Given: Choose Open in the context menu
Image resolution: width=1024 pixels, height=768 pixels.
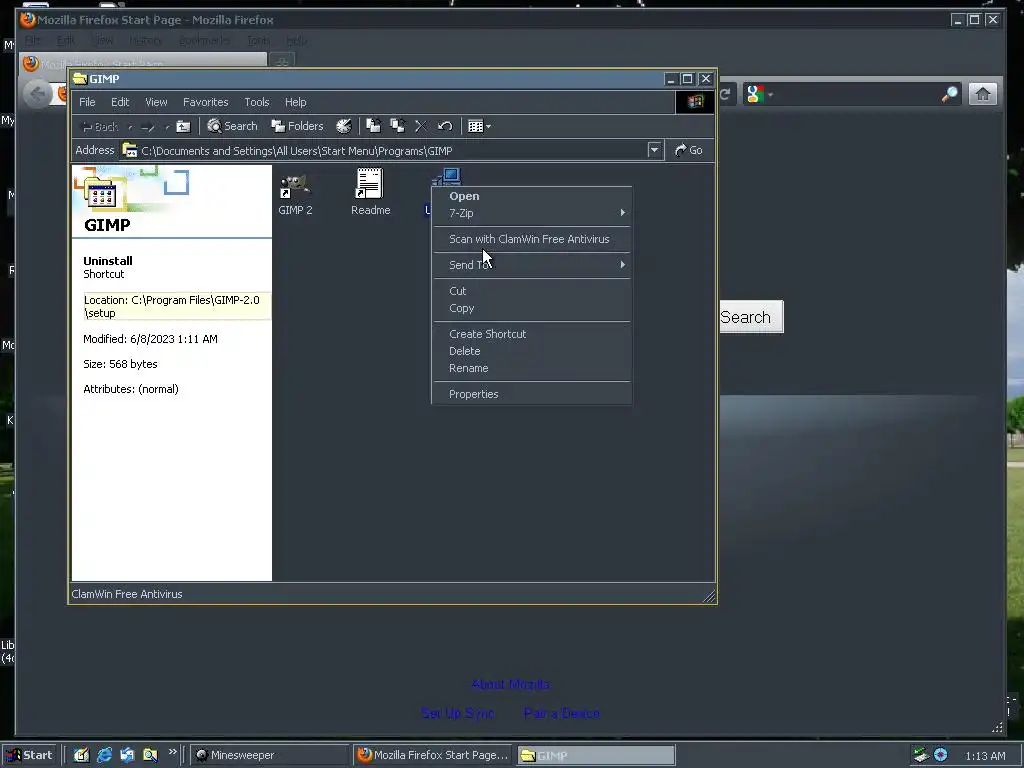Looking at the screenshot, I should tap(532, 196).
